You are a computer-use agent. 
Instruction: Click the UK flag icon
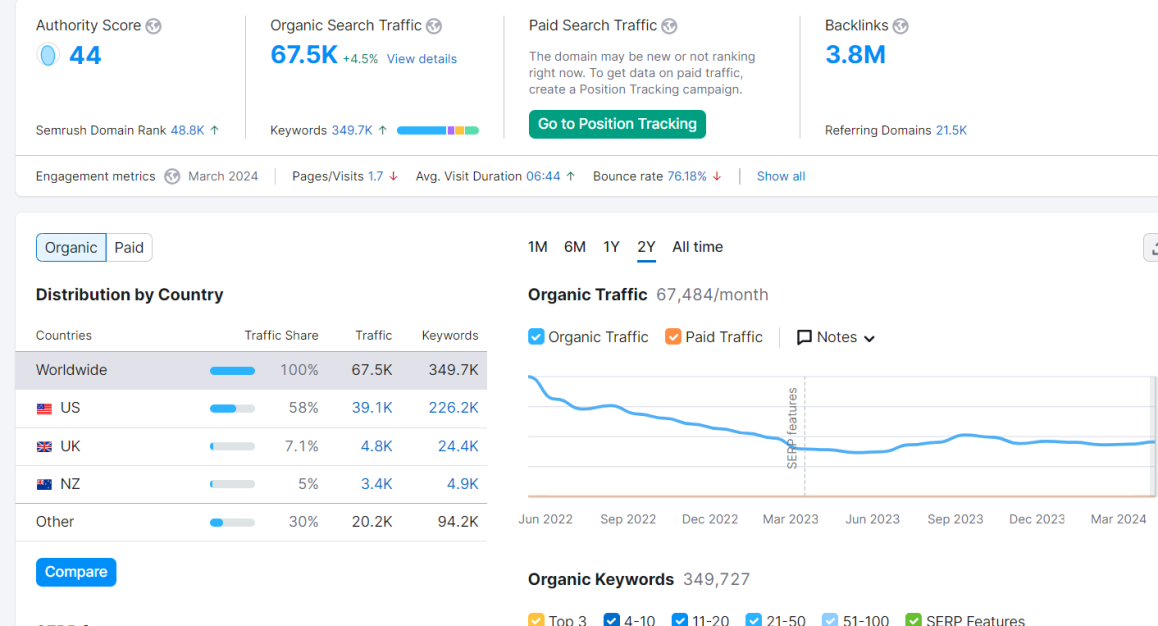coord(44,447)
